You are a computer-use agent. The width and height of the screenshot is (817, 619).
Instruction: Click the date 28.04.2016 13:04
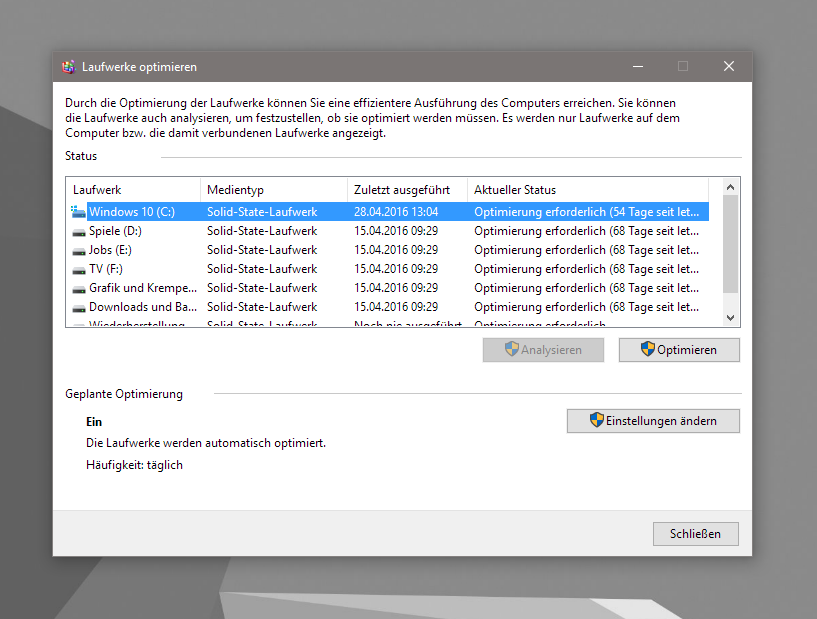click(x=396, y=212)
